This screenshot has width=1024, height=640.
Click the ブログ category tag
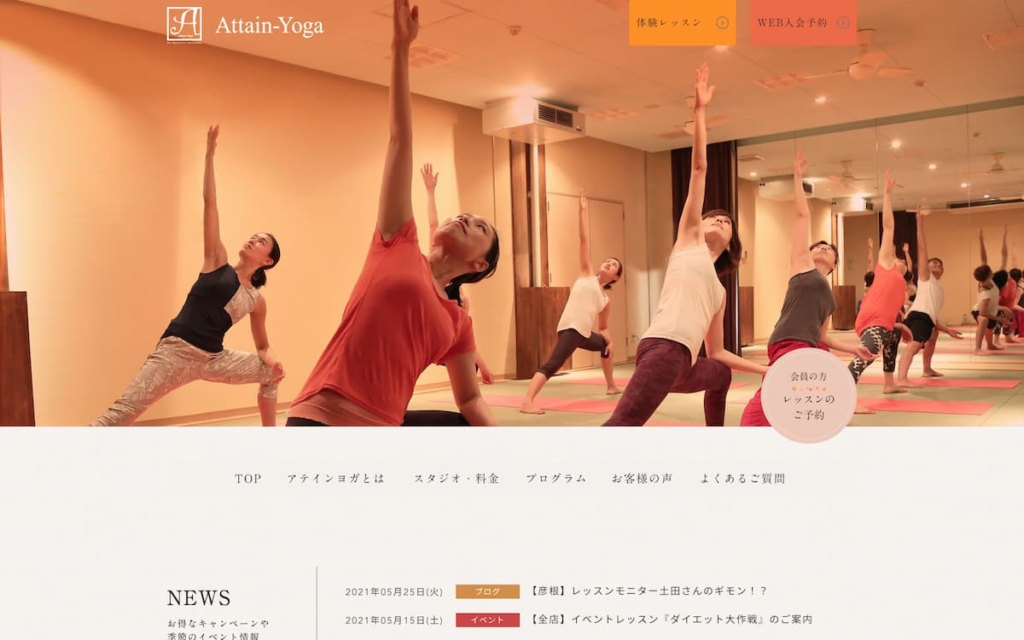click(488, 592)
